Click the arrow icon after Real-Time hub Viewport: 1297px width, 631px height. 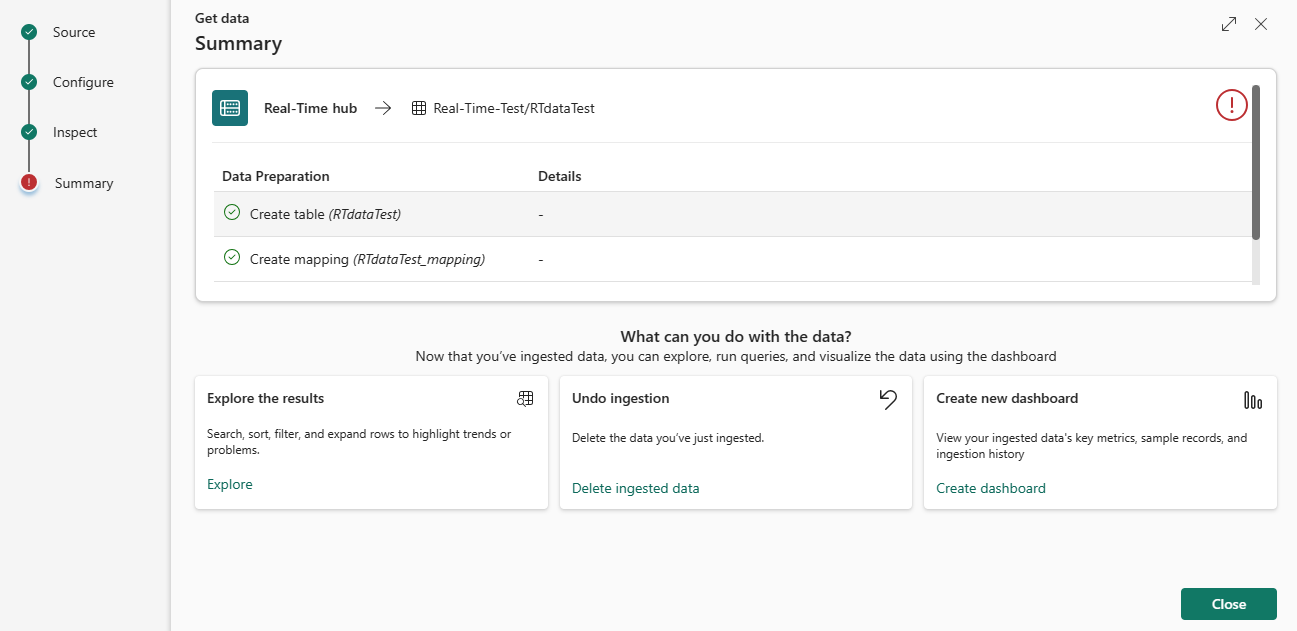383,108
